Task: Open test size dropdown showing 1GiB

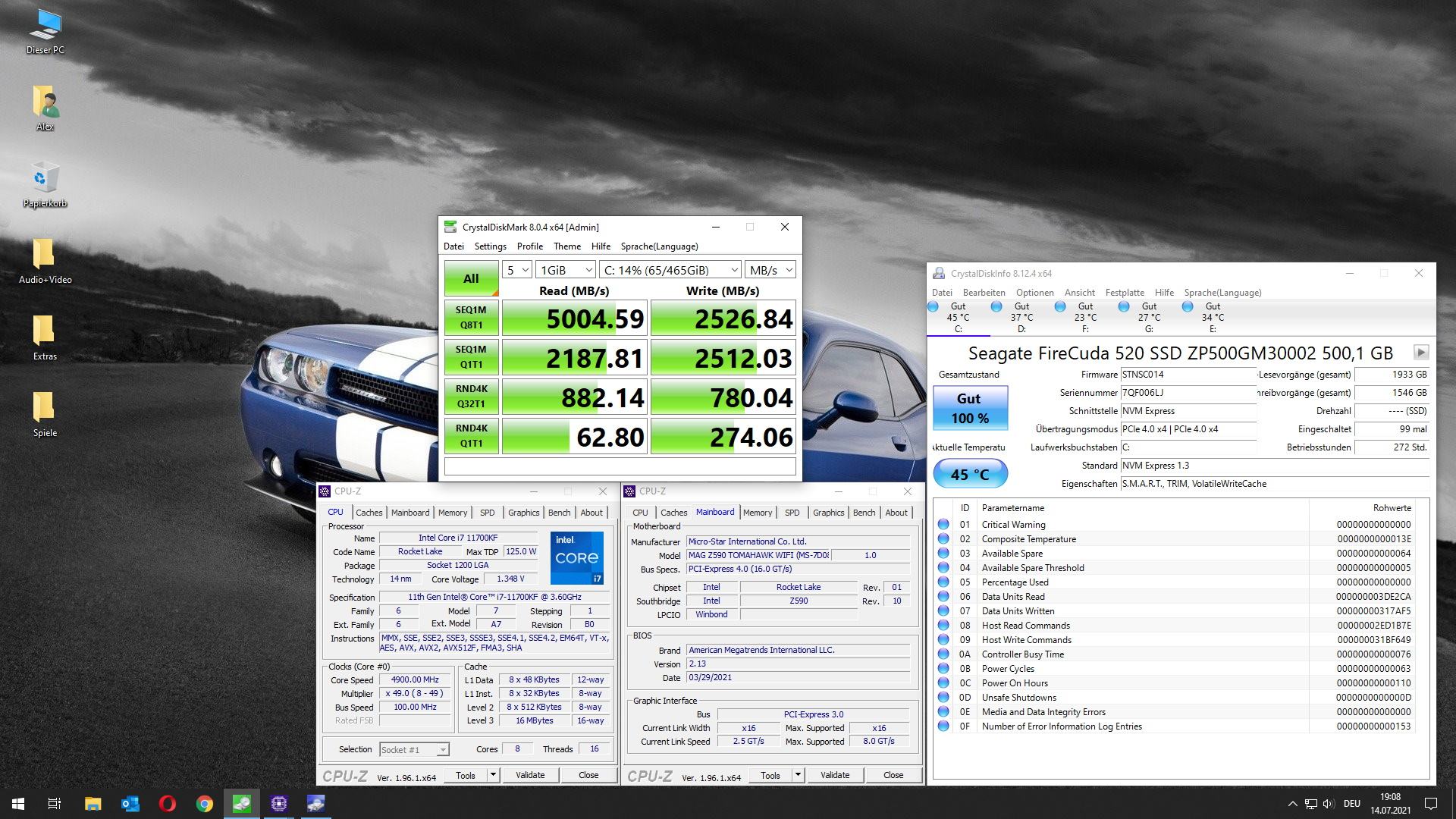Action: point(566,270)
